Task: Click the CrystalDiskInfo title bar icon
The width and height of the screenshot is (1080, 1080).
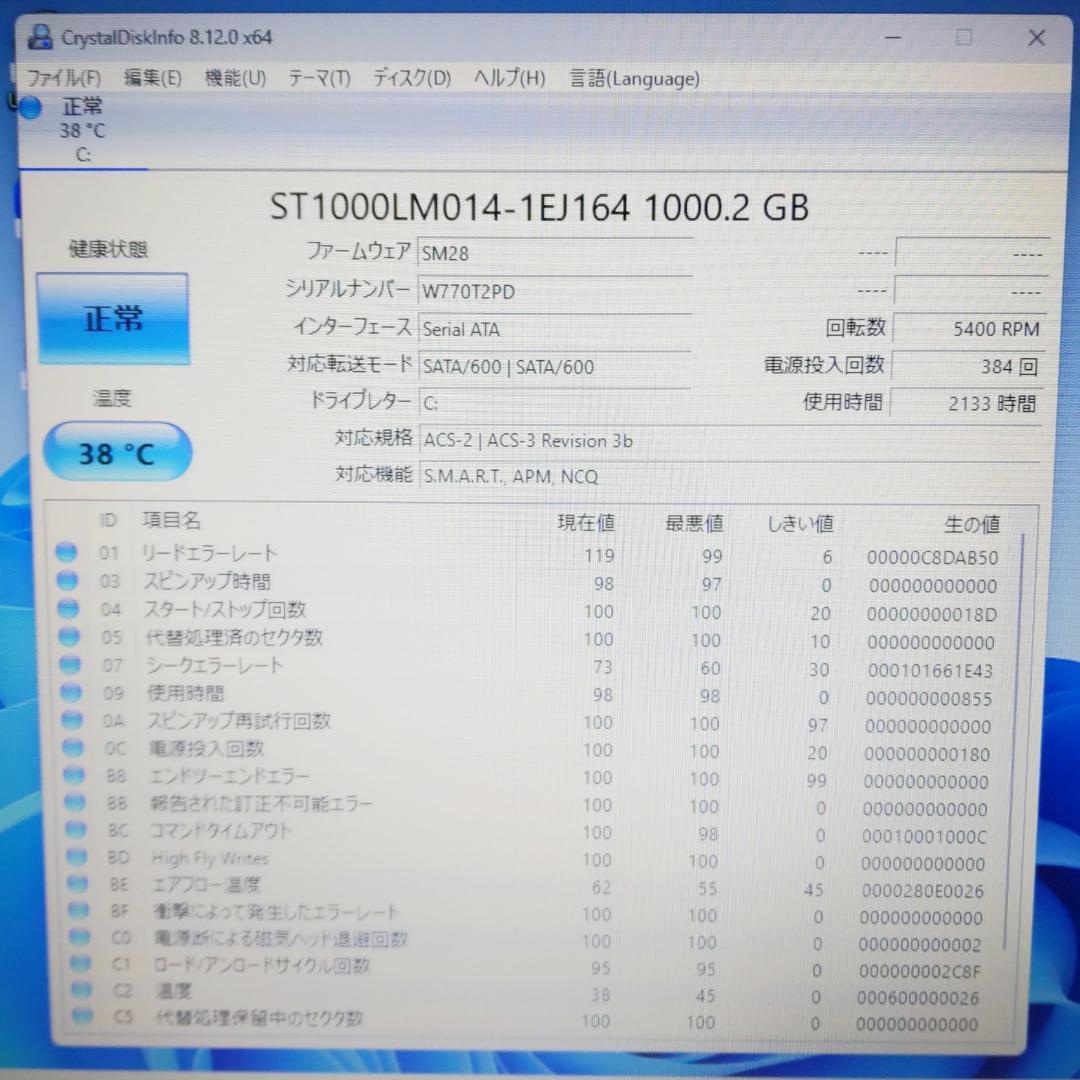Action: [40, 36]
